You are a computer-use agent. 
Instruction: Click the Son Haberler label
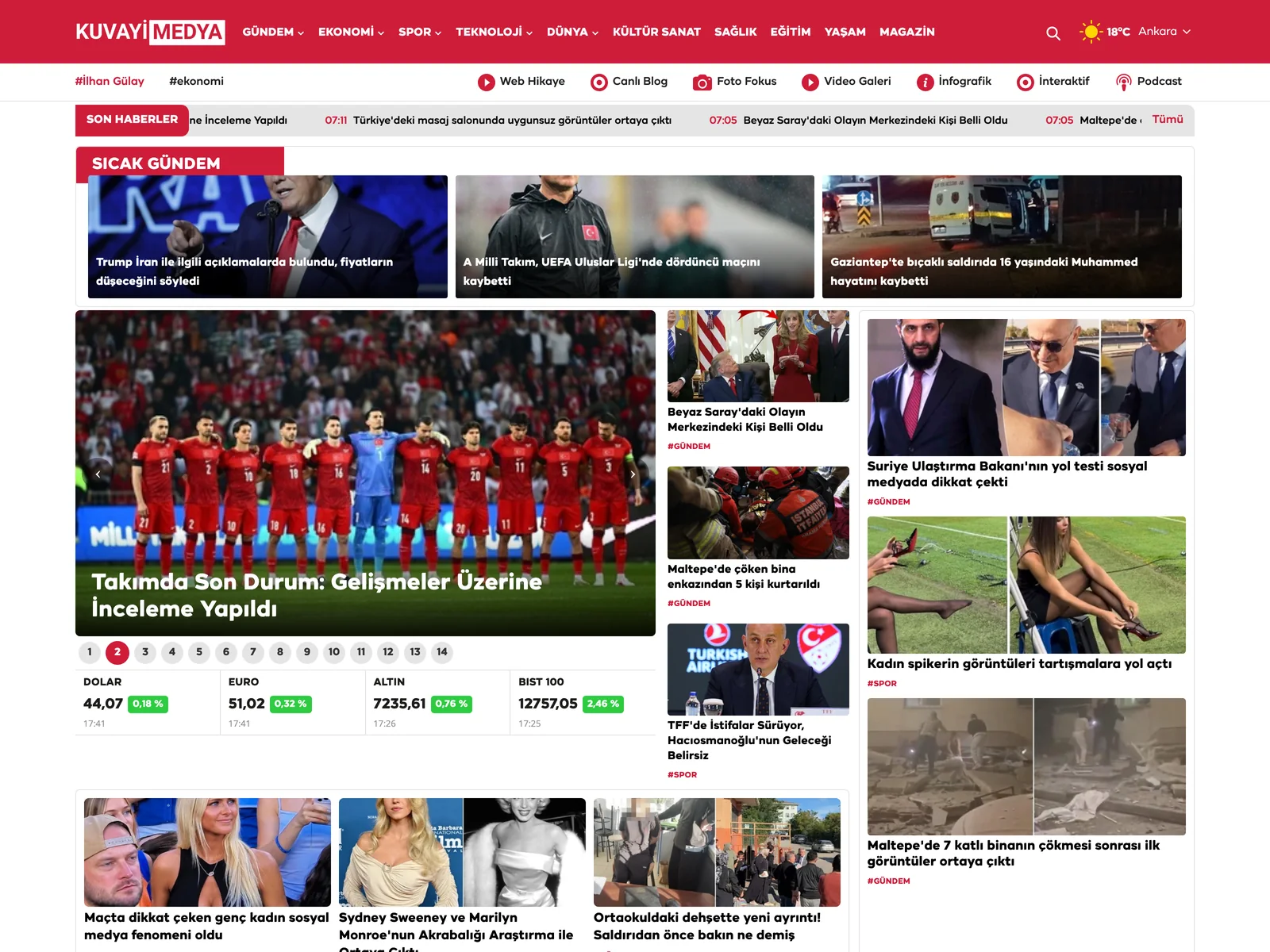click(x=132, y=120)
